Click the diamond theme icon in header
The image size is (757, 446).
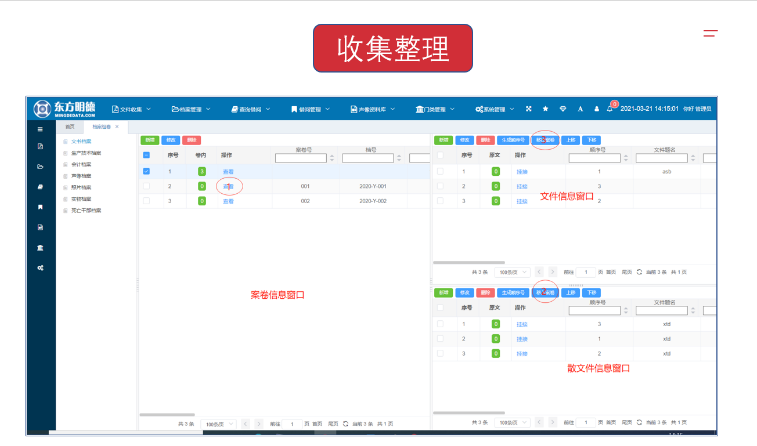click(x=562, y=108)
